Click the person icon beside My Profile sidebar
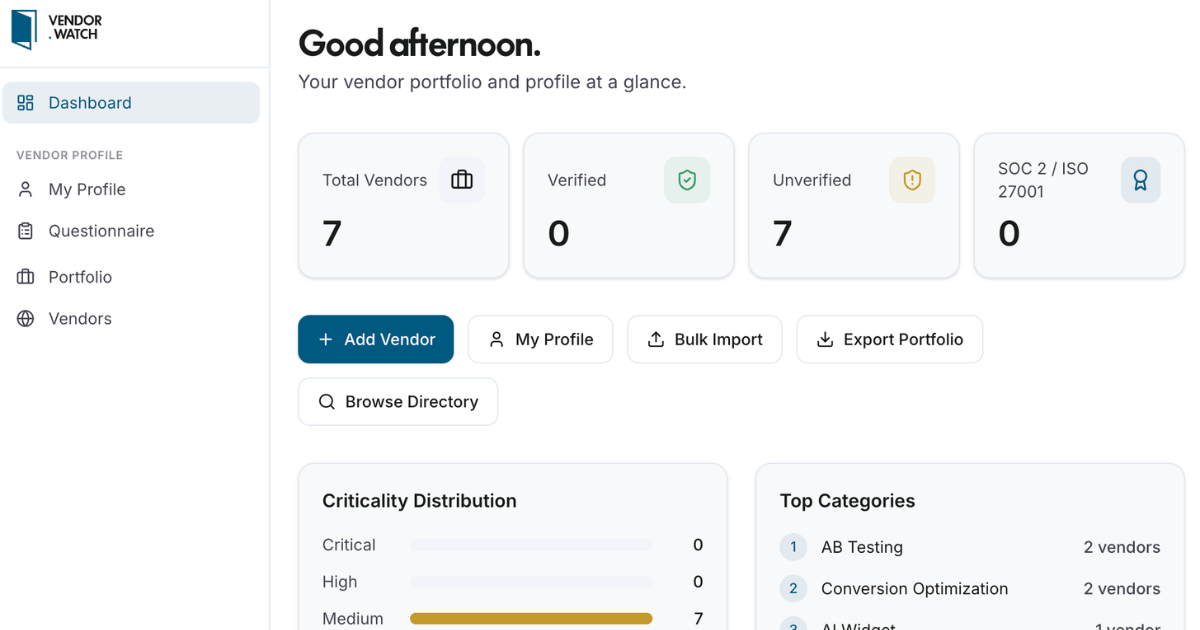The image size is (1200, 630). tap(26, 190)
